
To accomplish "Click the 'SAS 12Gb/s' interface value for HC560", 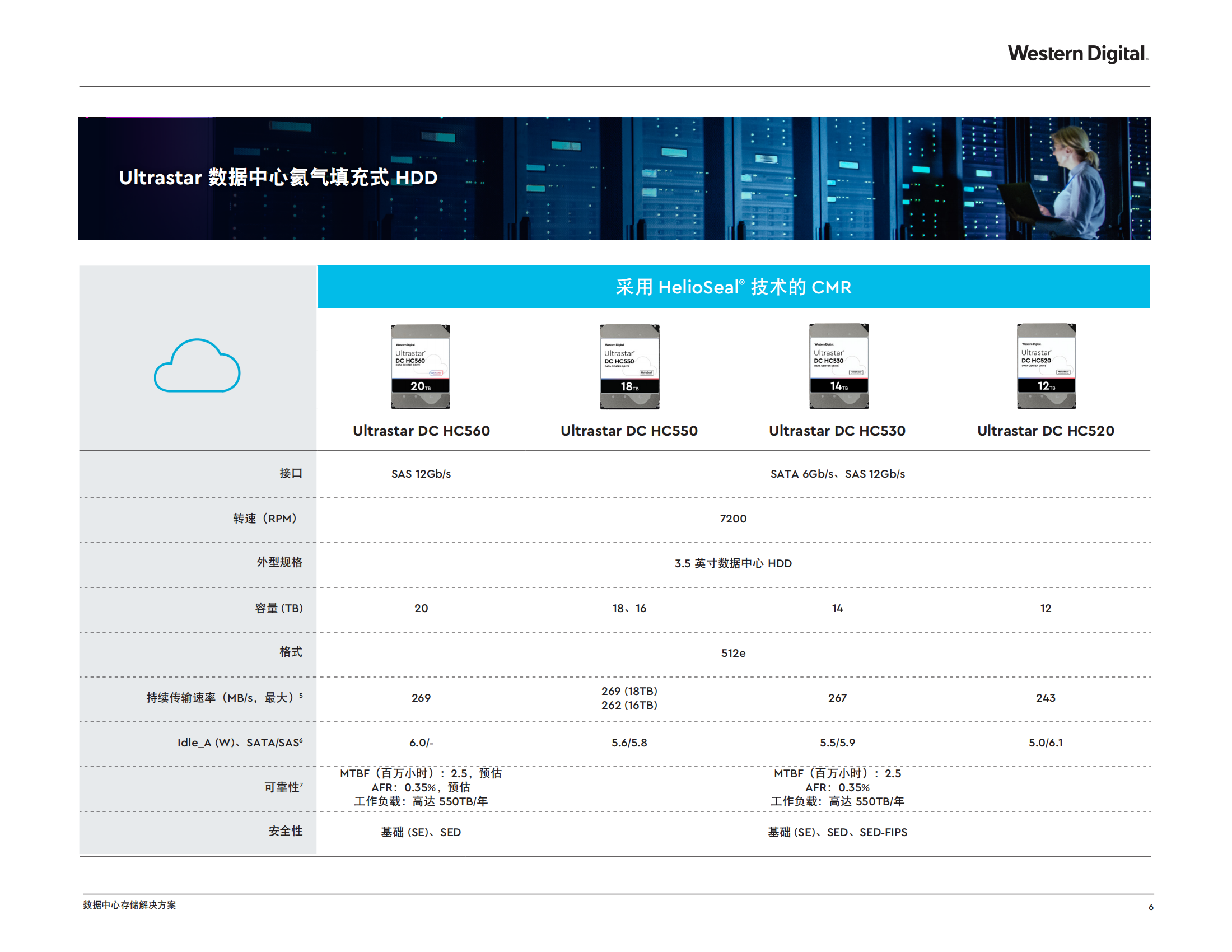I will [x=421, y=474].
